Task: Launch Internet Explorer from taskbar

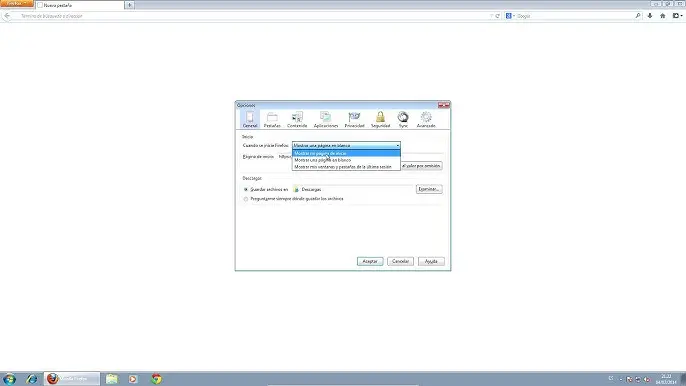Action: click(x=32, y=379)
